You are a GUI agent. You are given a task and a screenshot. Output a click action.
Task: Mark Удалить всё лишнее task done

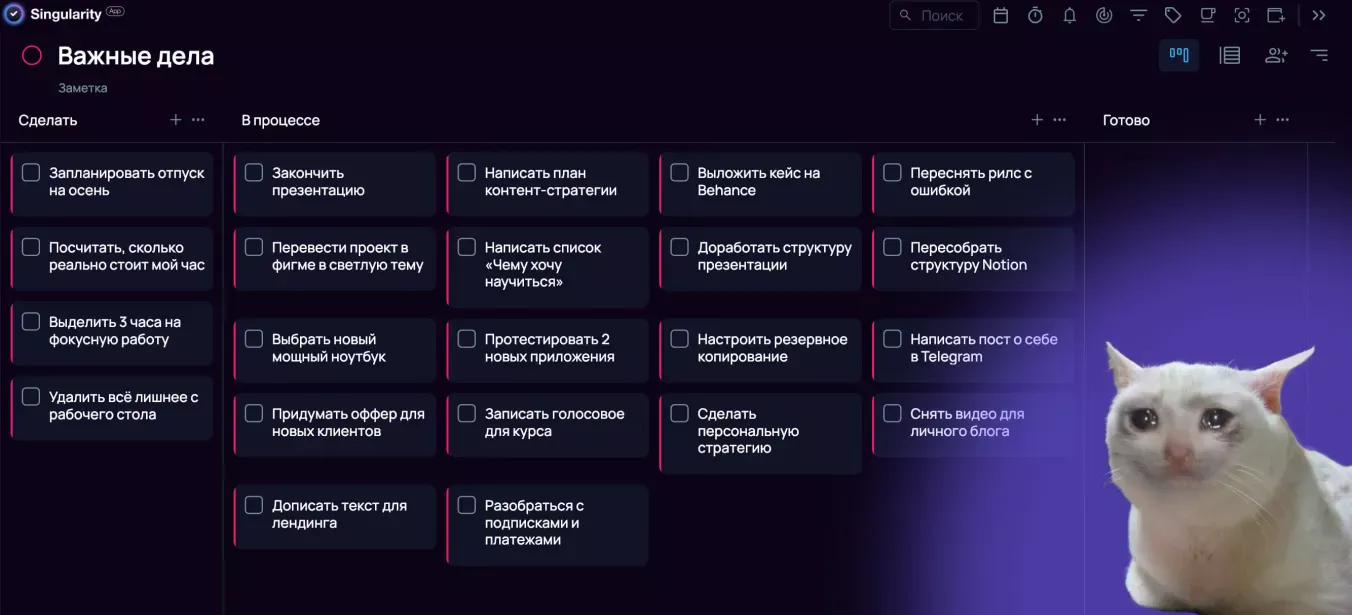[31, 397]
